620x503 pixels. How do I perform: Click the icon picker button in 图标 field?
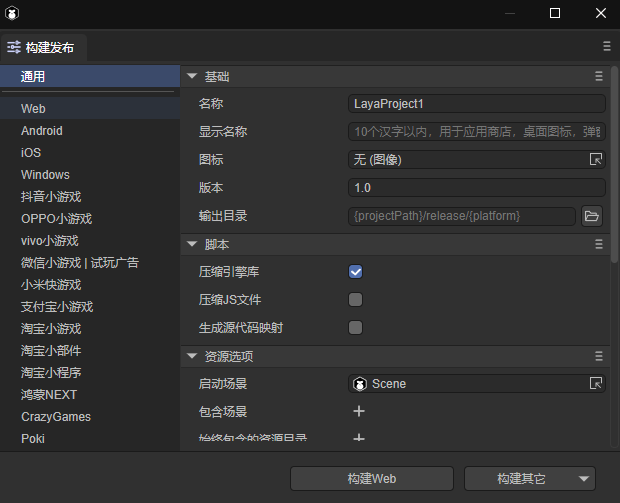click(x=595, y=160)
